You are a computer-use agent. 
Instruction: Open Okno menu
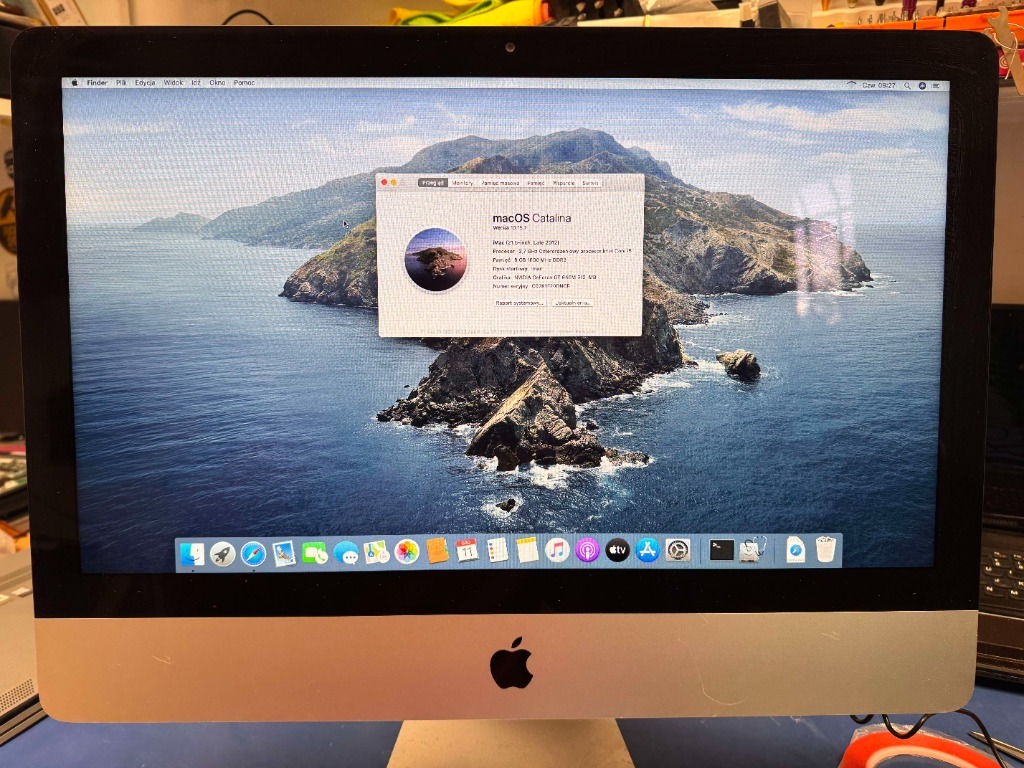[217, 83]
